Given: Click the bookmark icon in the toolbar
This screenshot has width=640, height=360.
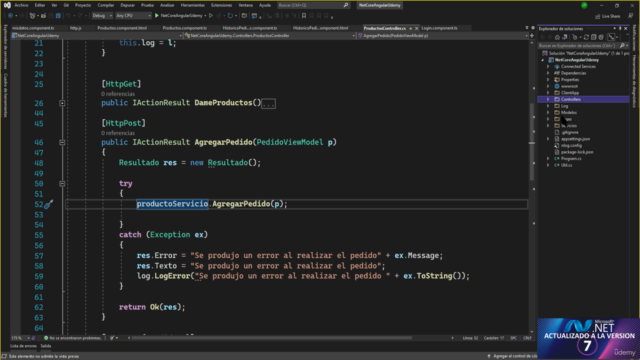Looking at the screenshot, I should [304, 16].
